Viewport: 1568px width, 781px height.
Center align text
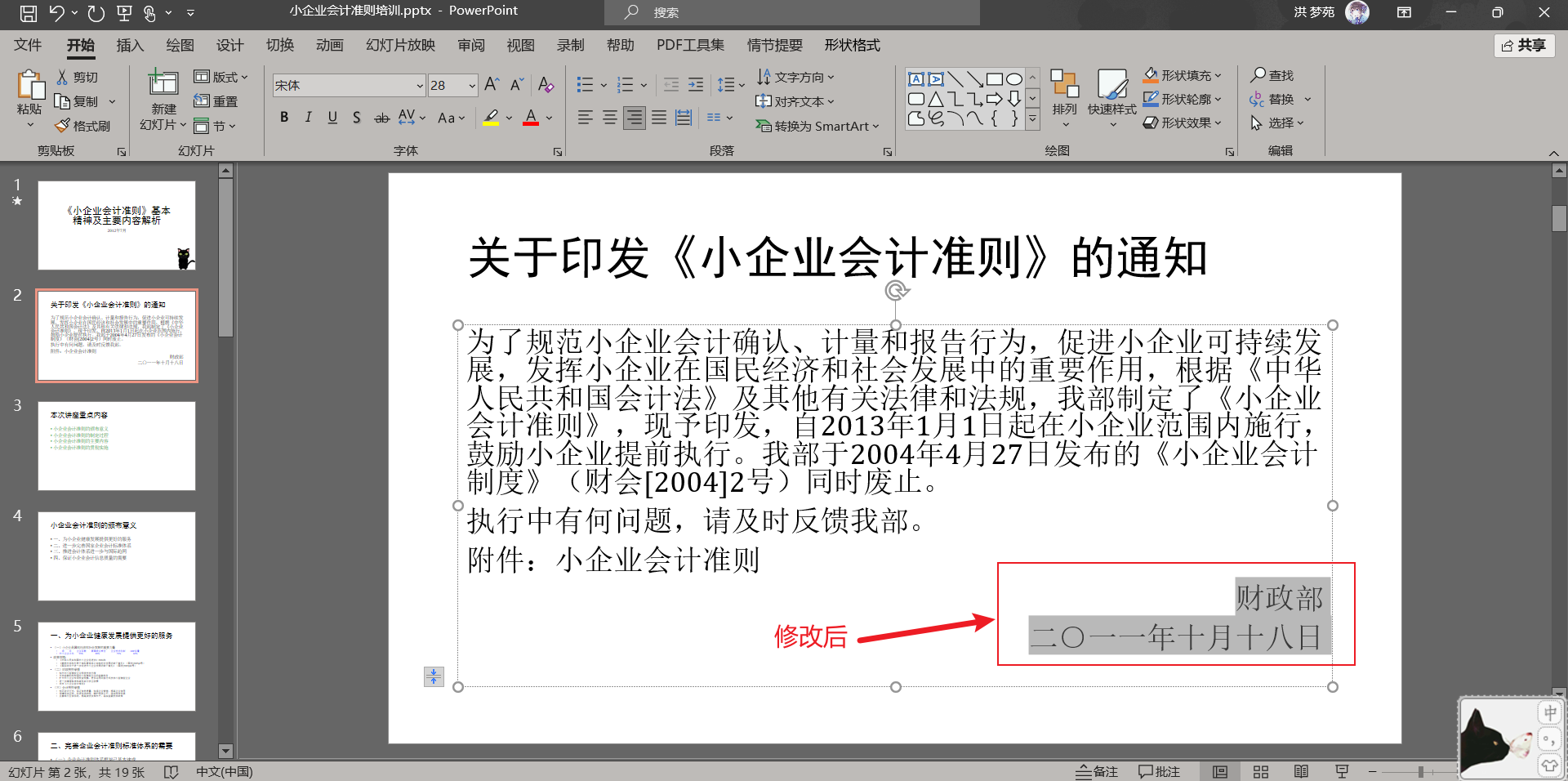tap(610, 118)
